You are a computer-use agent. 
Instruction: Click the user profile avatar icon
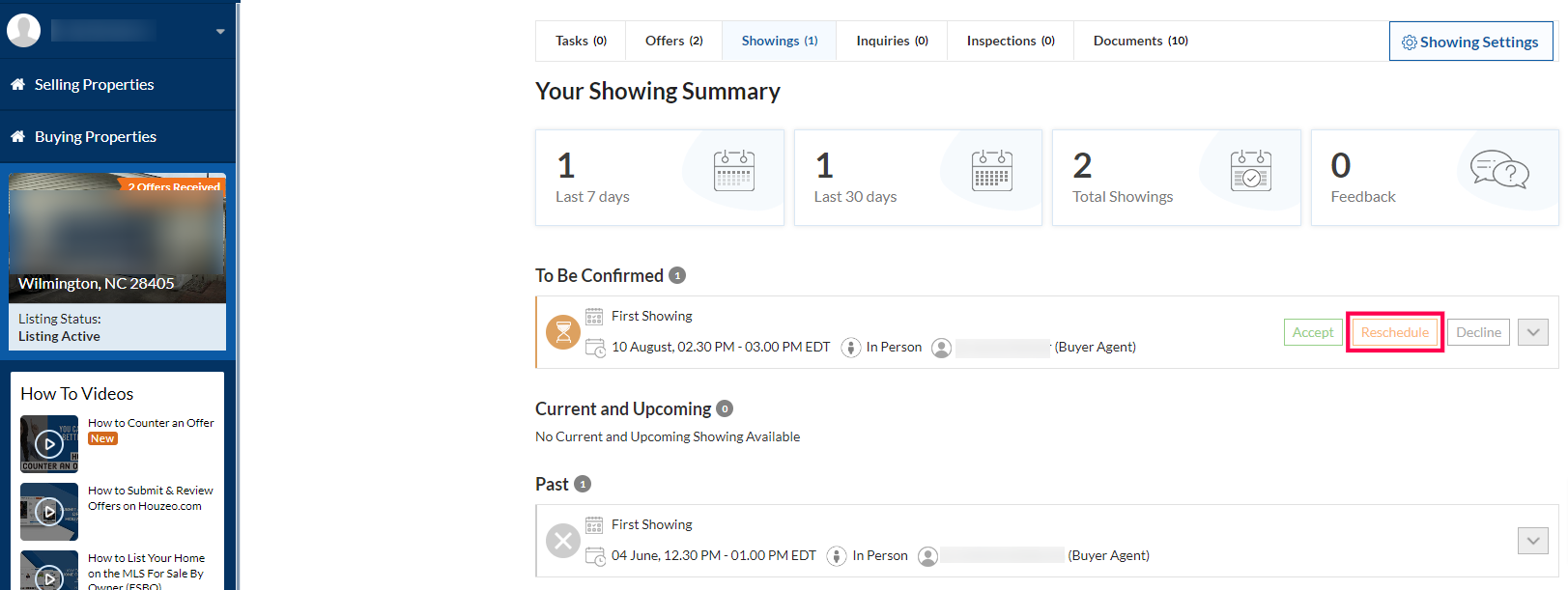[23, 31]
